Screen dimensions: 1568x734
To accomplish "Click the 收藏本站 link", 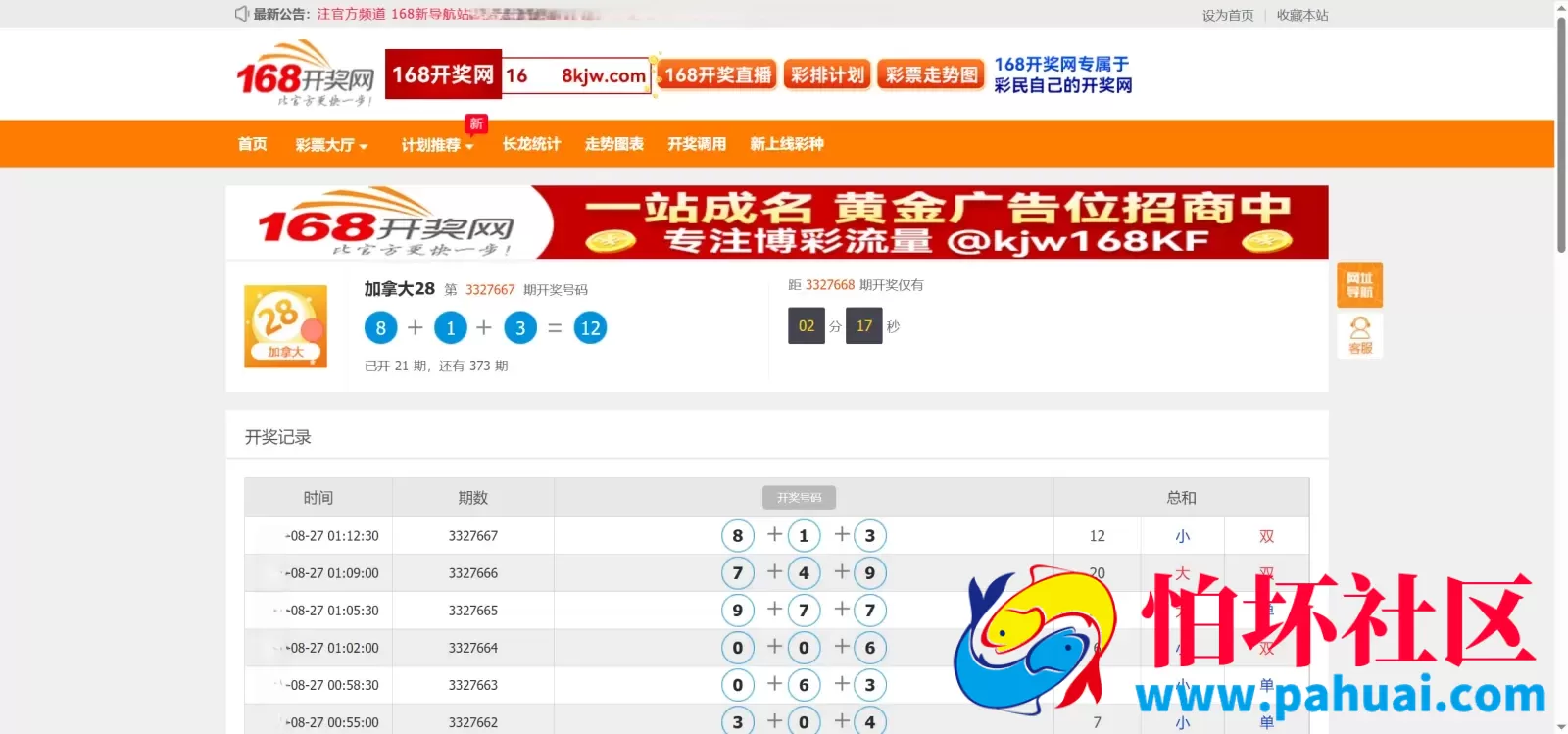I will pos(1302,15).
